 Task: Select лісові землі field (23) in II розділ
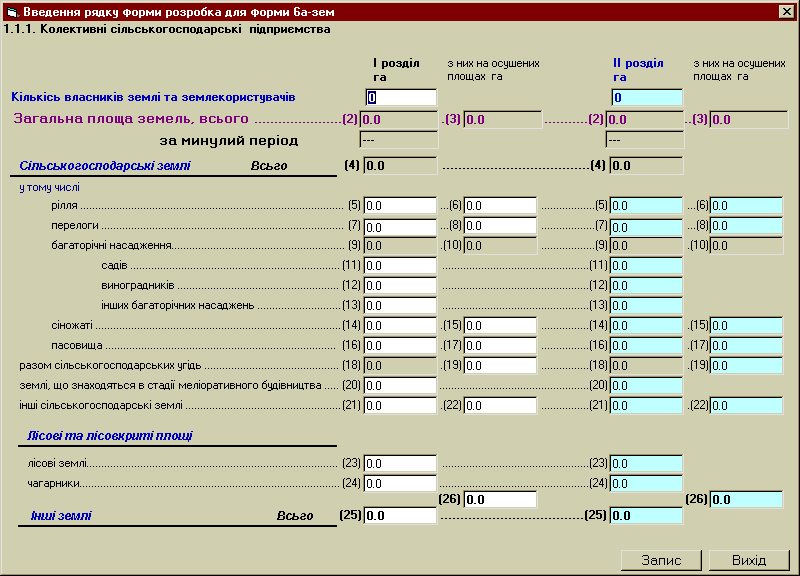click(x=646, y=464)
